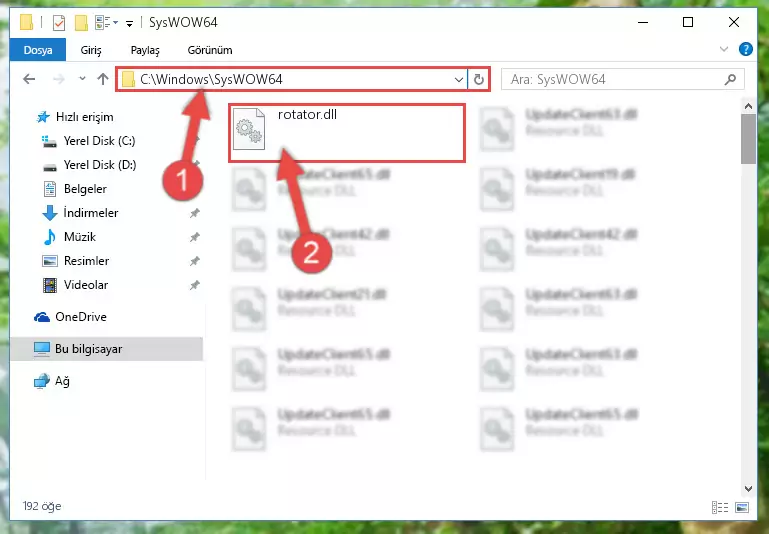Click the pin icon beside İndirmeler
769x534 pixels.
tap(195, 213)
